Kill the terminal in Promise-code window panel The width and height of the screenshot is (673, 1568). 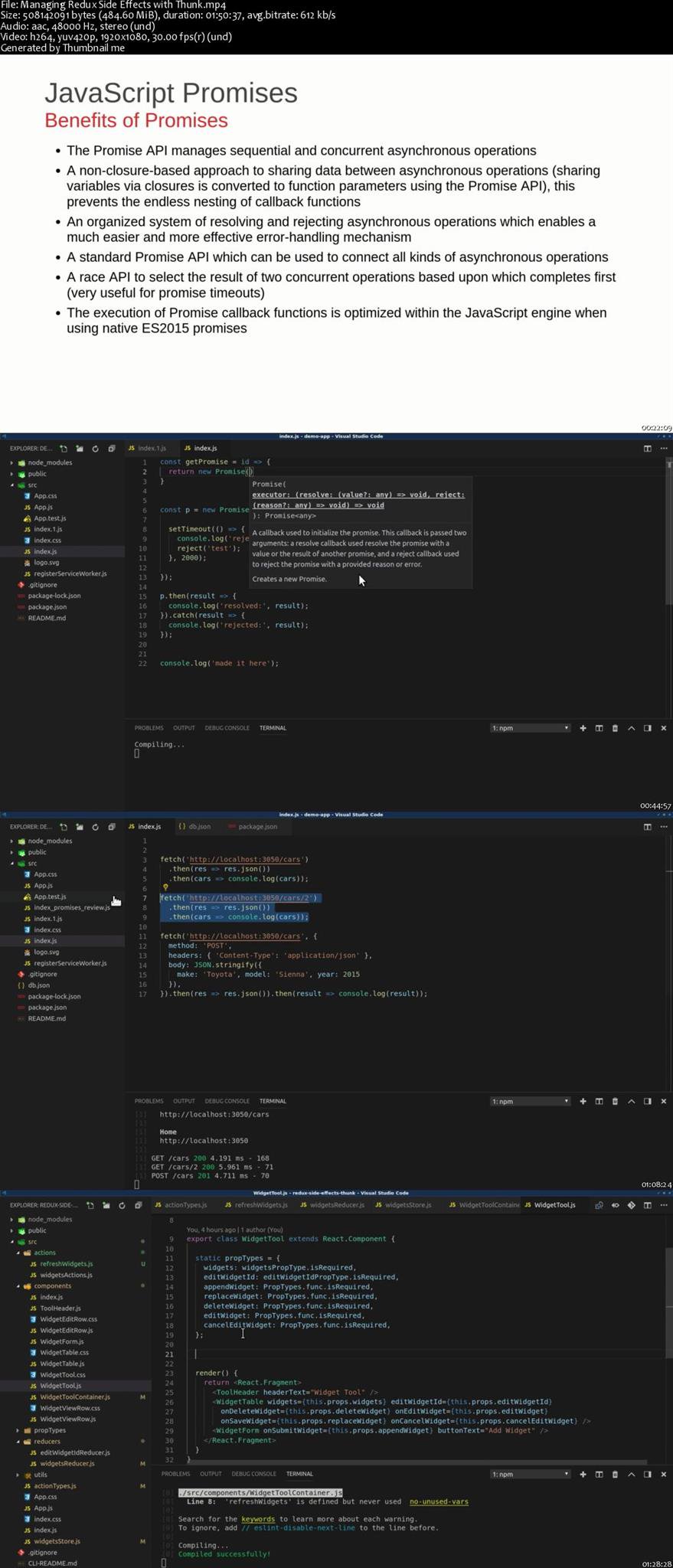tap(615, 728)
